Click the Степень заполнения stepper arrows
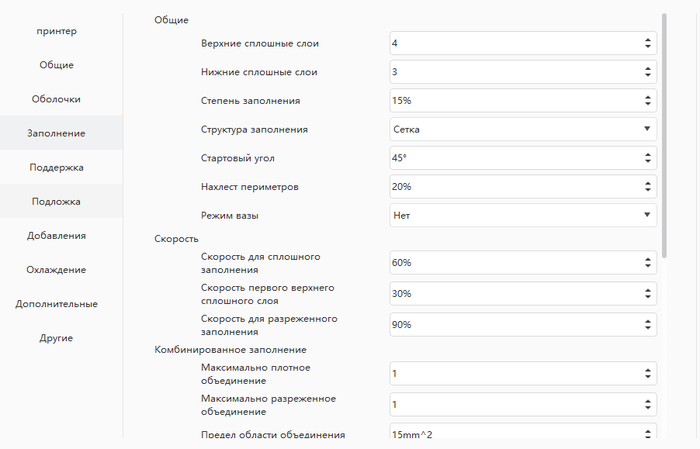The width and height of the screenshot is (700, 449). [x=648, y=101]
